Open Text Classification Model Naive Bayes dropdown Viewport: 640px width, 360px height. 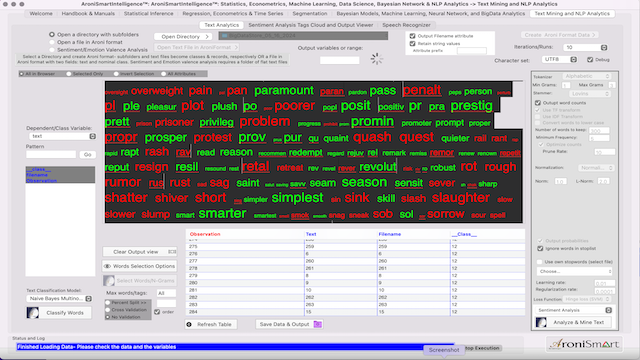(x=59, y=298)
